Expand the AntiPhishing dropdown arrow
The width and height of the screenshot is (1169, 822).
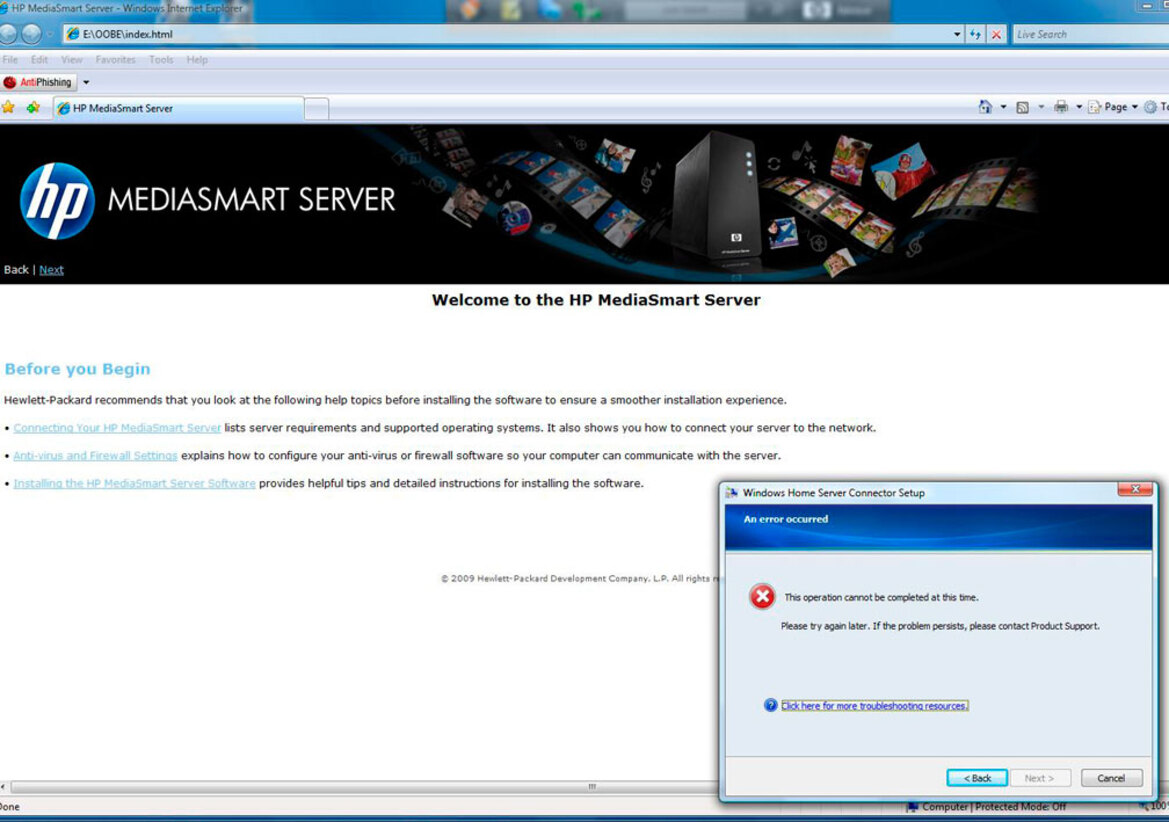(x=86, y=82)
